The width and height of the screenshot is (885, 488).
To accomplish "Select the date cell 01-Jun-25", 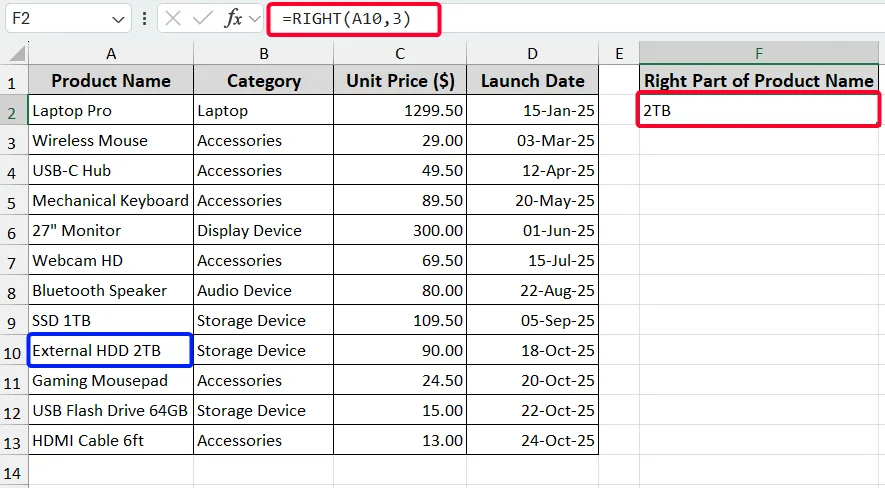I will [x=532, y=230].
